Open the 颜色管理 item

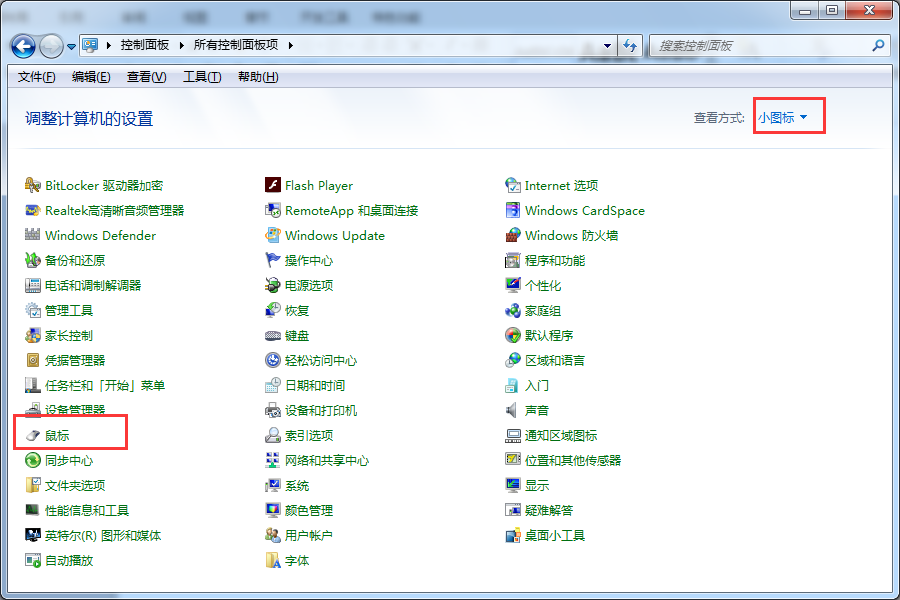coord(309,510)
